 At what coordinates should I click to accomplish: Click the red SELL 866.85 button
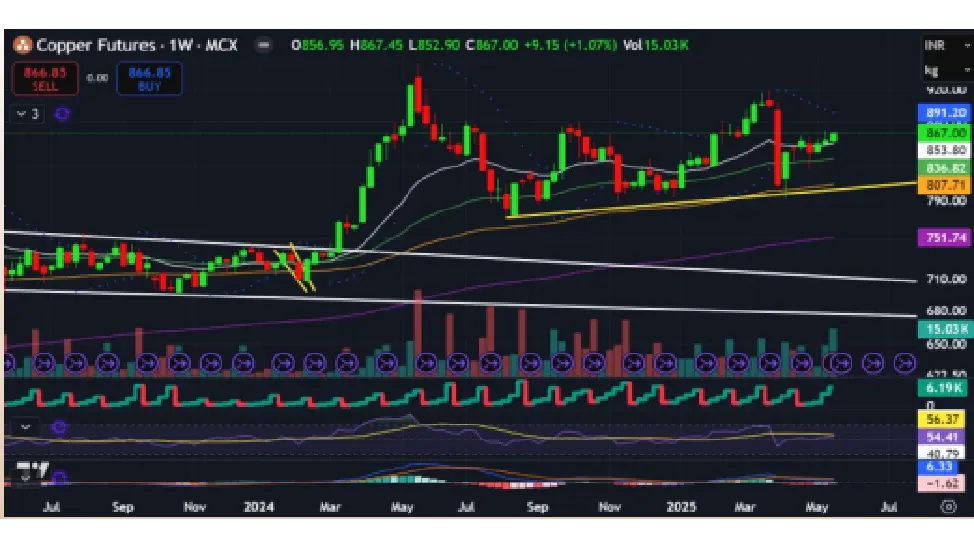pyautogui.click(x=45, y=79)
